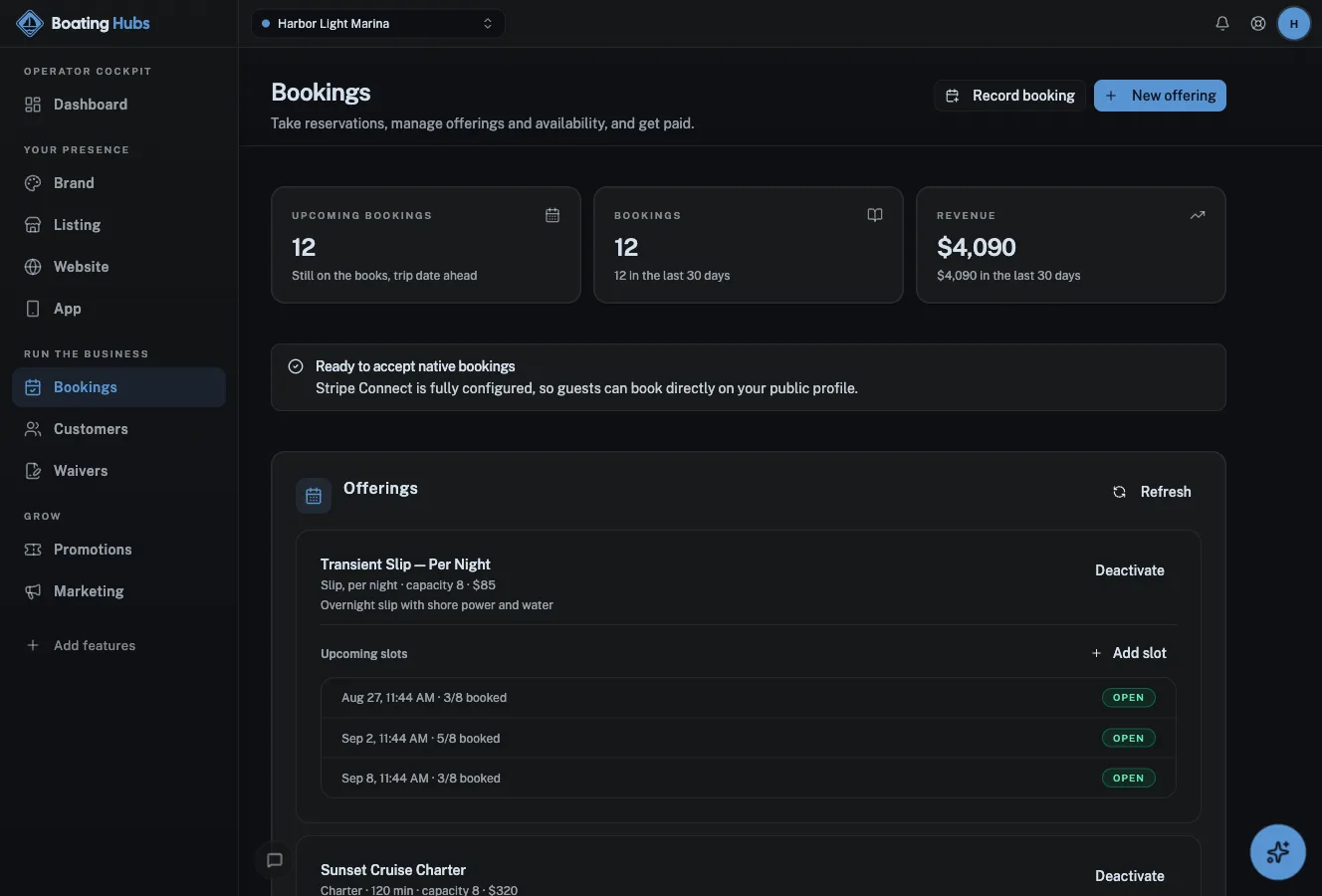
Task: Select the Aug 27 slot row
Action: pos(749,698)
